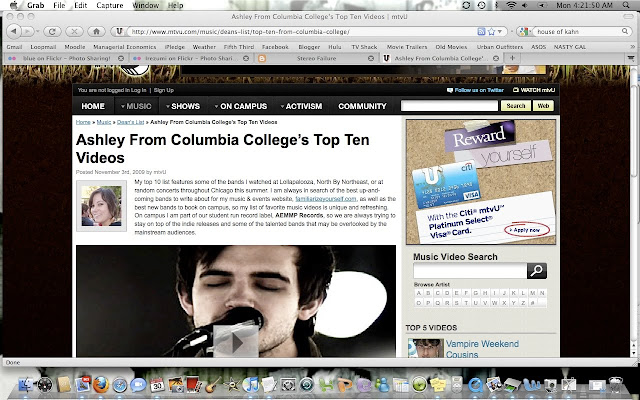
Task: Click the site search input field
Action: point(449,106)
